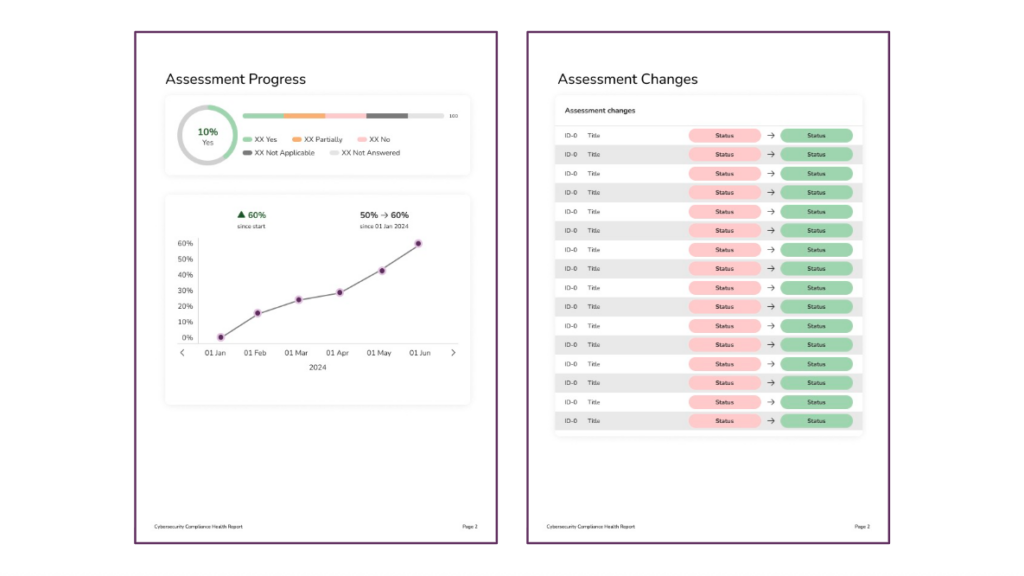
Task: Click the 2024 year label under the chart
Action: coord(317,367)
